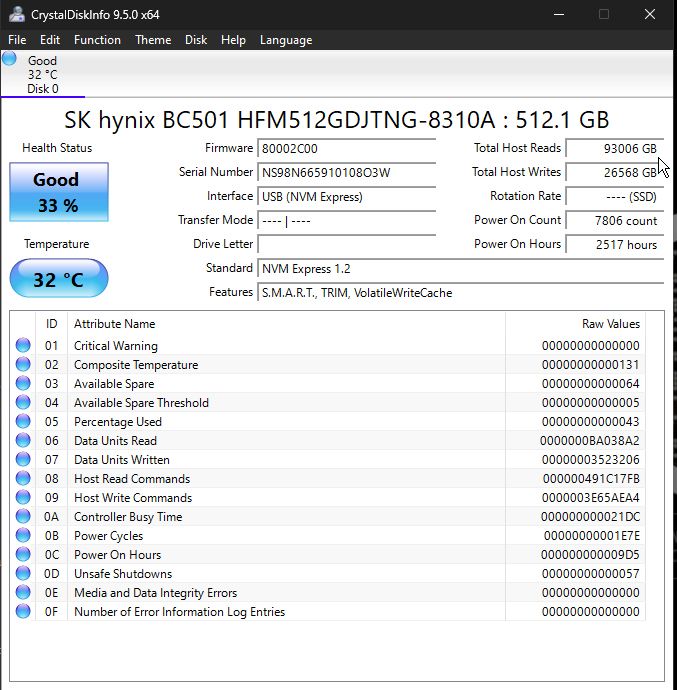
Task: Select the Percentage Used attribute name
Action: pos(118,422)
